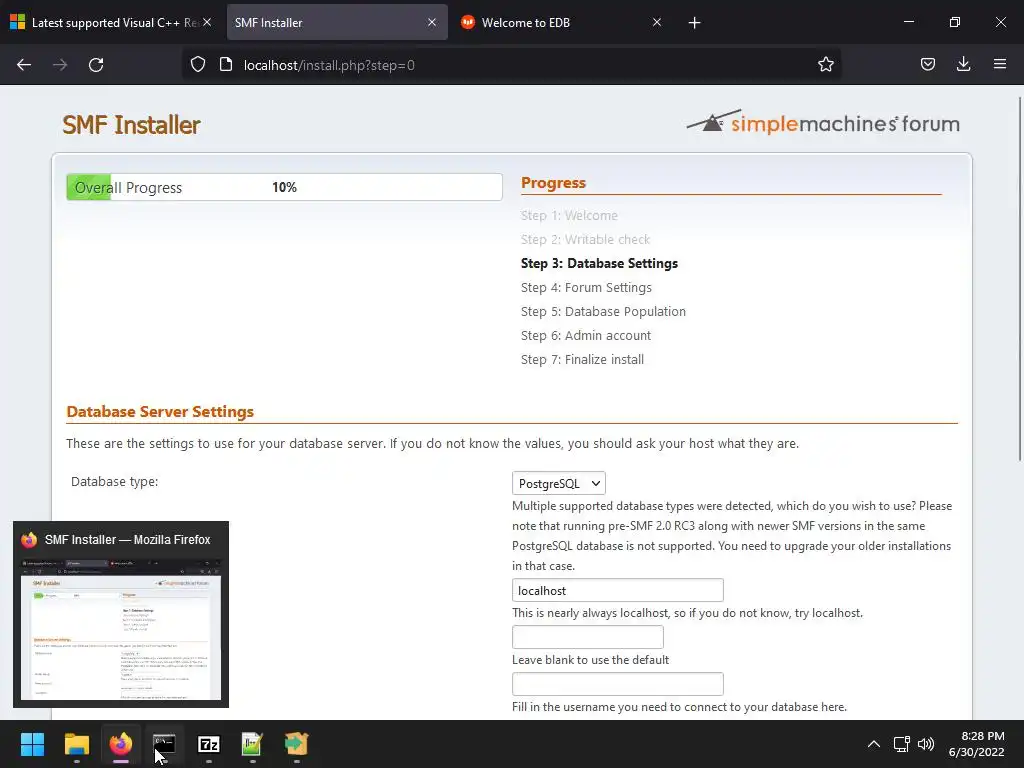1024x768 pixels.
Task: Close the Welcome to EDB tab
Action: [657, 22]
